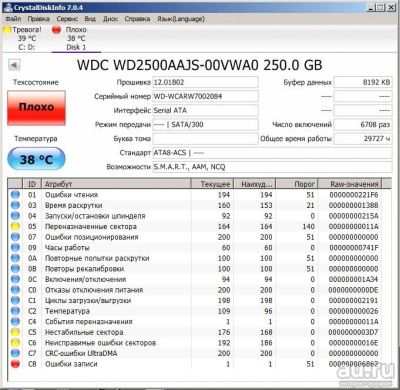Open the Вид menu
This screenshot has width=400, height=390.
pos(90,19)
